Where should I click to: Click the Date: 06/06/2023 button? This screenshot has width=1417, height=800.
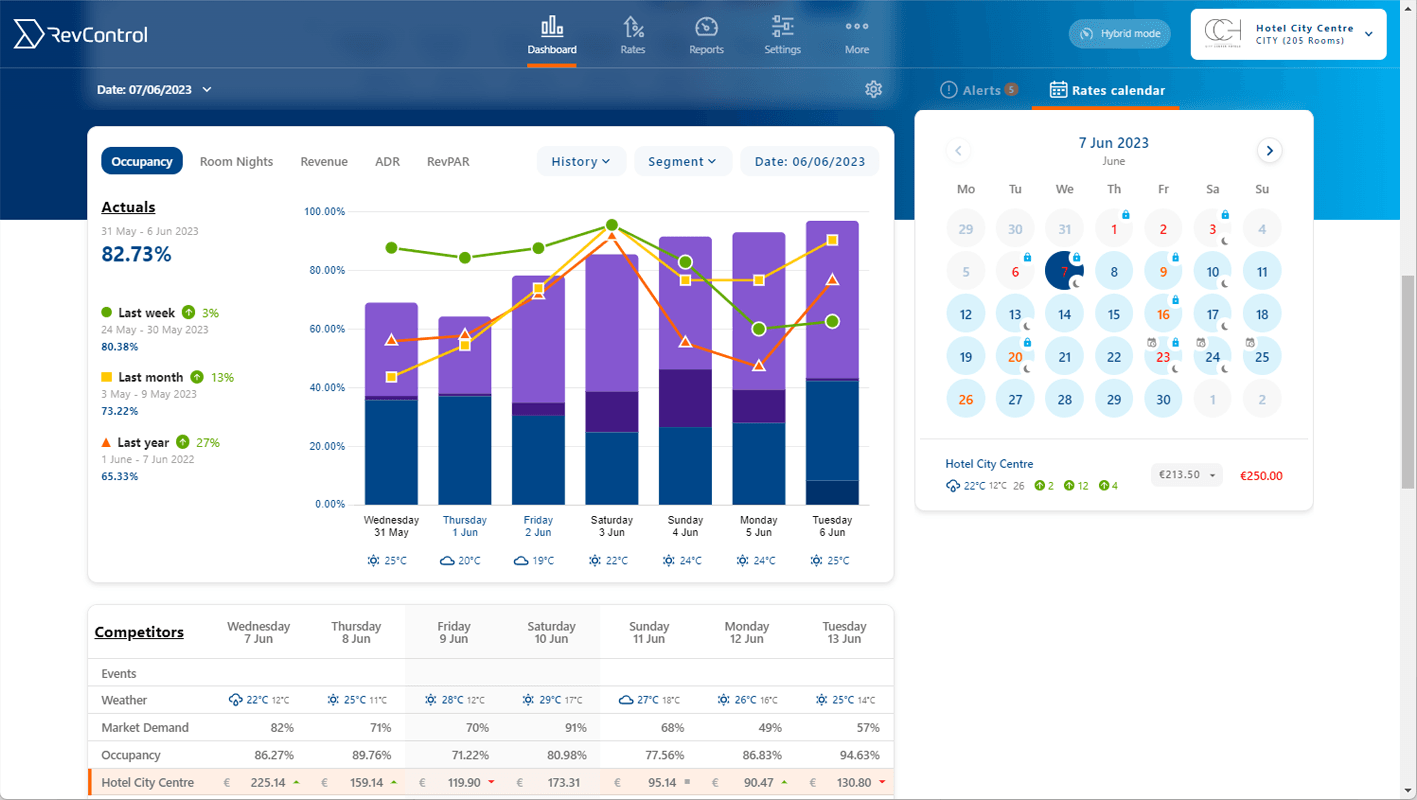click(x=809, y=161)
